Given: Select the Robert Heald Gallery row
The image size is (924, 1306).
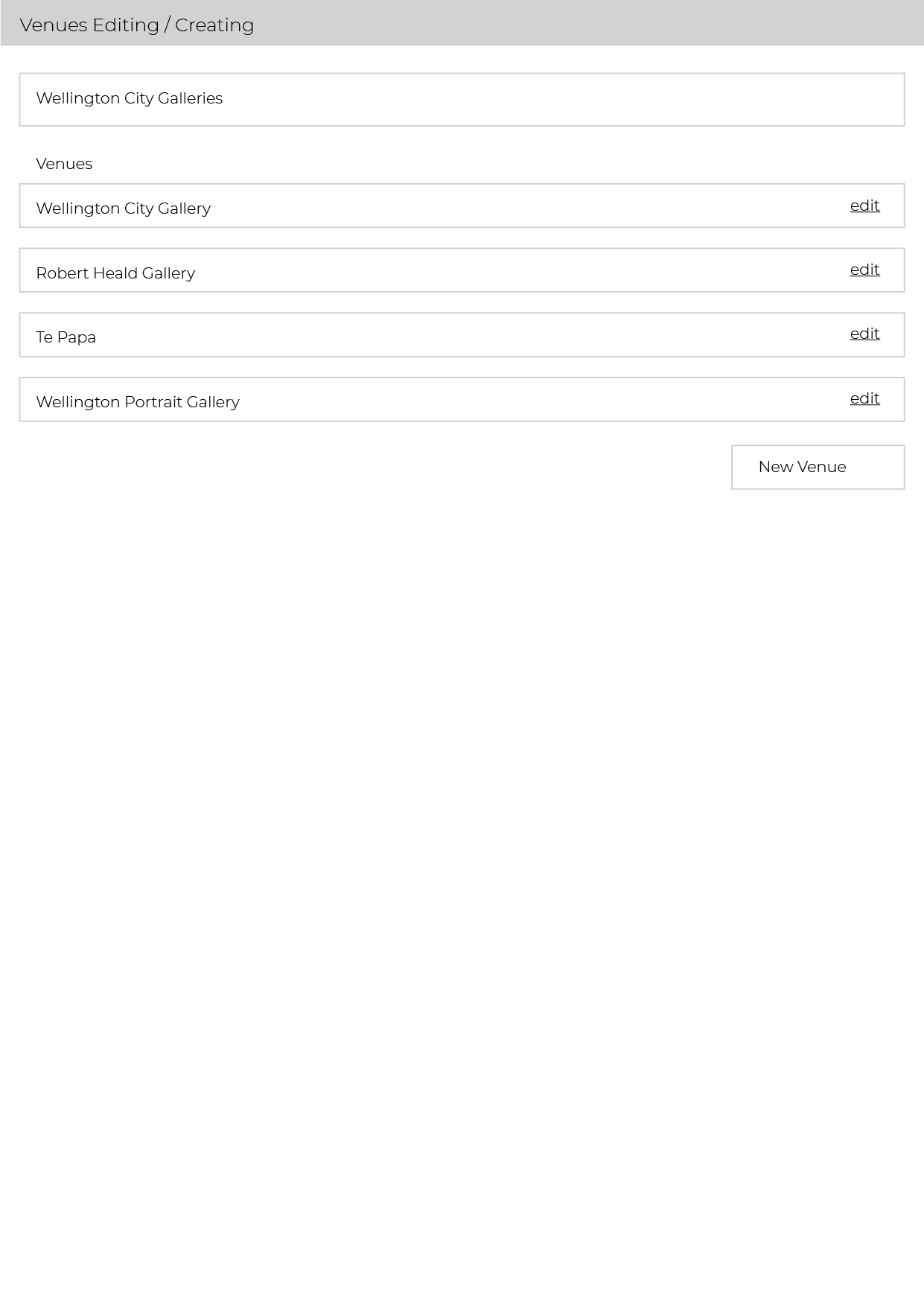Looking at the screenshot, I should tap(462, 270).
